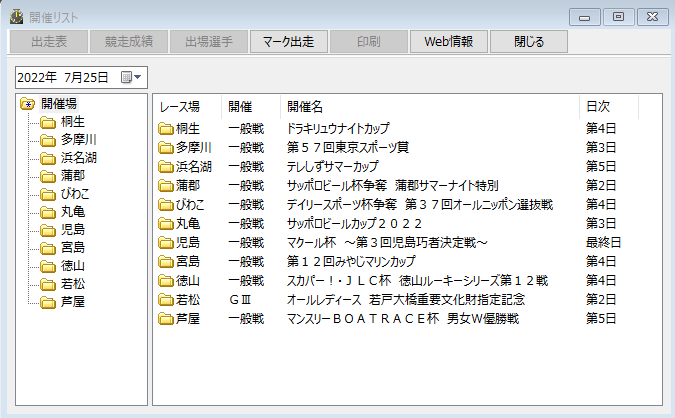Image resolution: width=675 pixels, height=418 pixels.
Task: Select the 開催場 root folder icon in tree
Action: pyautogui.click(x=28, y=104)
